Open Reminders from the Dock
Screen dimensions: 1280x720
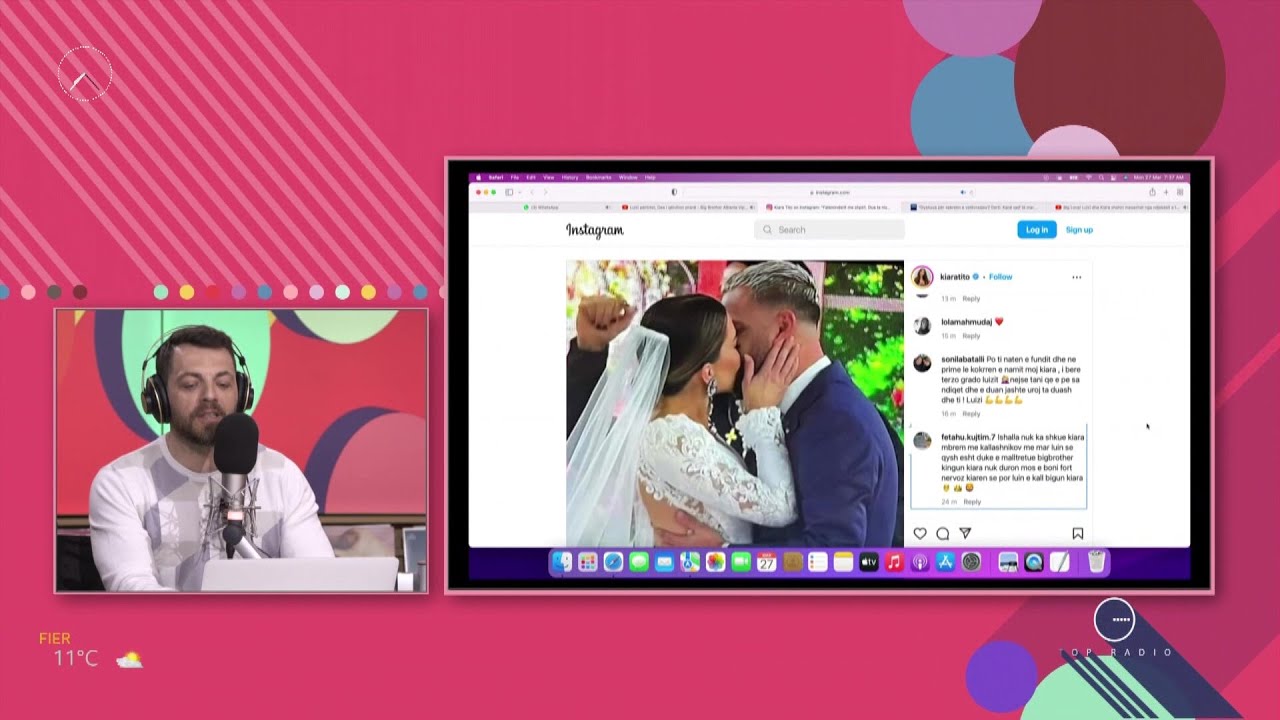pos(818,562)
